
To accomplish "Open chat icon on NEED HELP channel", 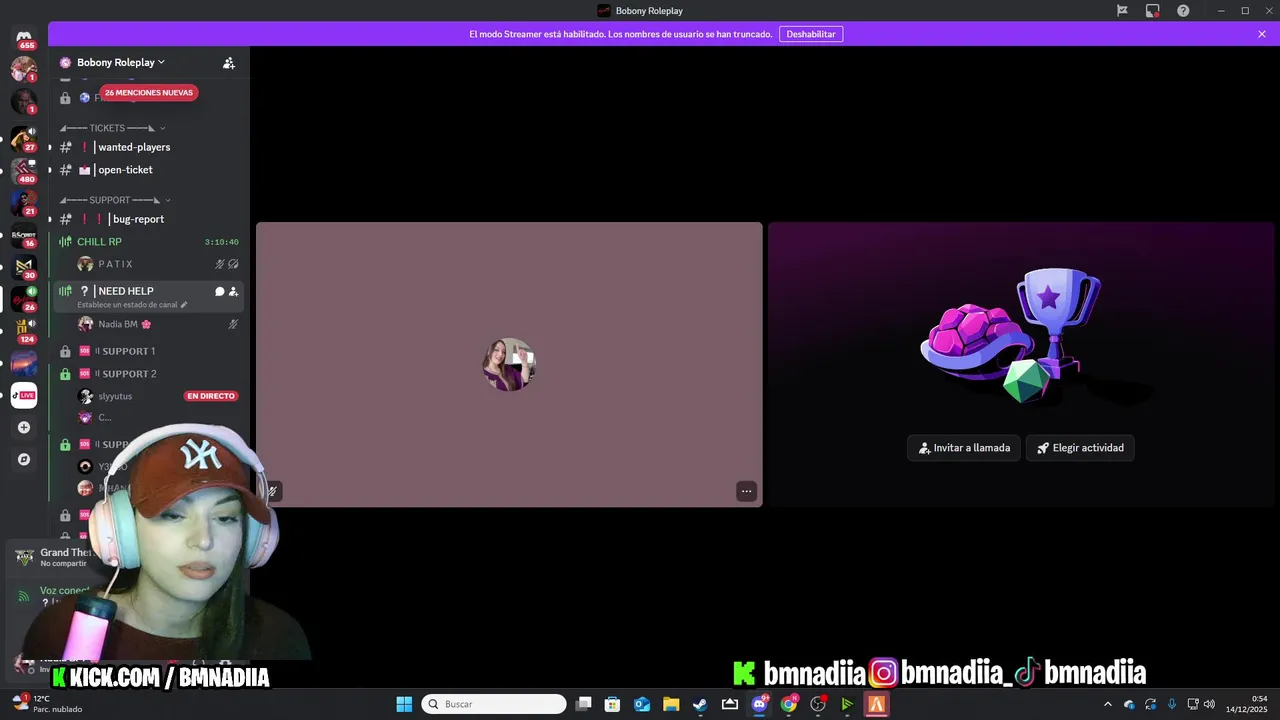I will tap(220, 291).
